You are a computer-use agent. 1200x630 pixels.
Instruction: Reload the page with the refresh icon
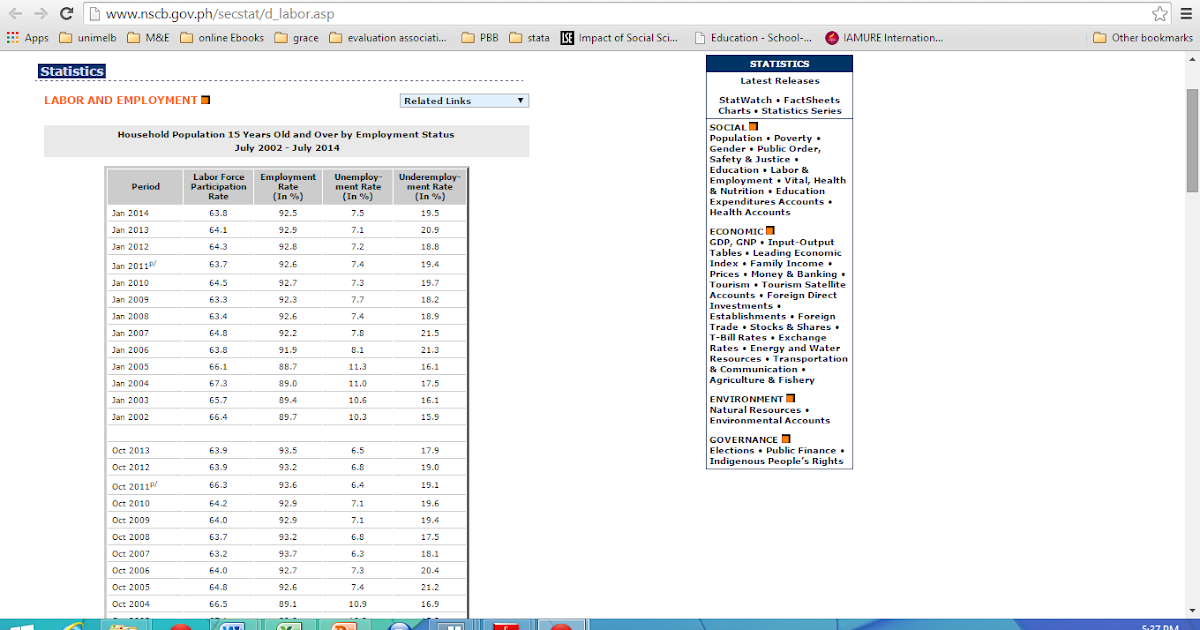click(x=66, y=14)
